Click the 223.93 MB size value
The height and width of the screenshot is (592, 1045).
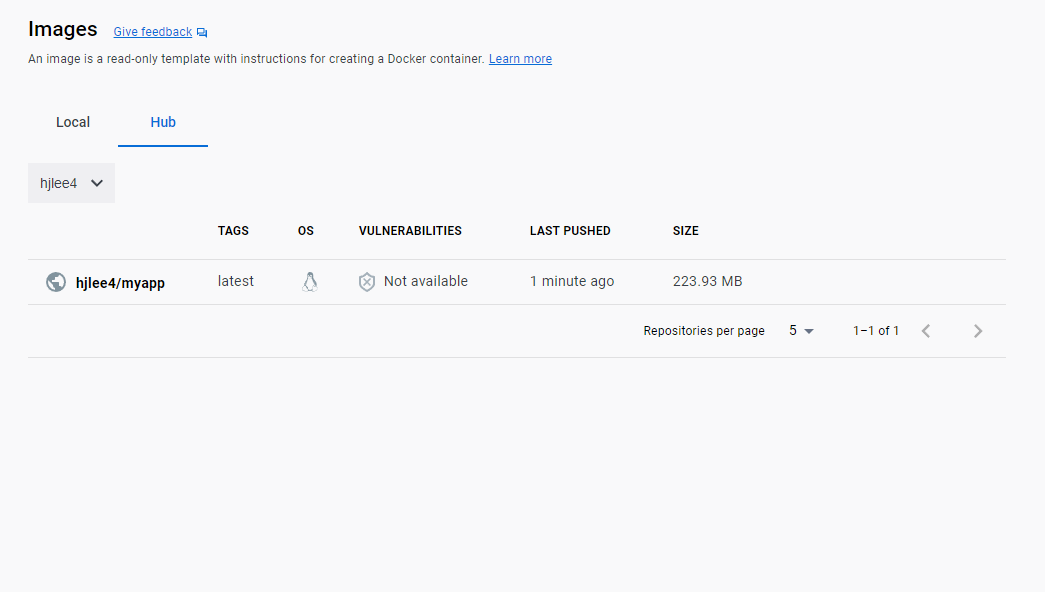707,281
